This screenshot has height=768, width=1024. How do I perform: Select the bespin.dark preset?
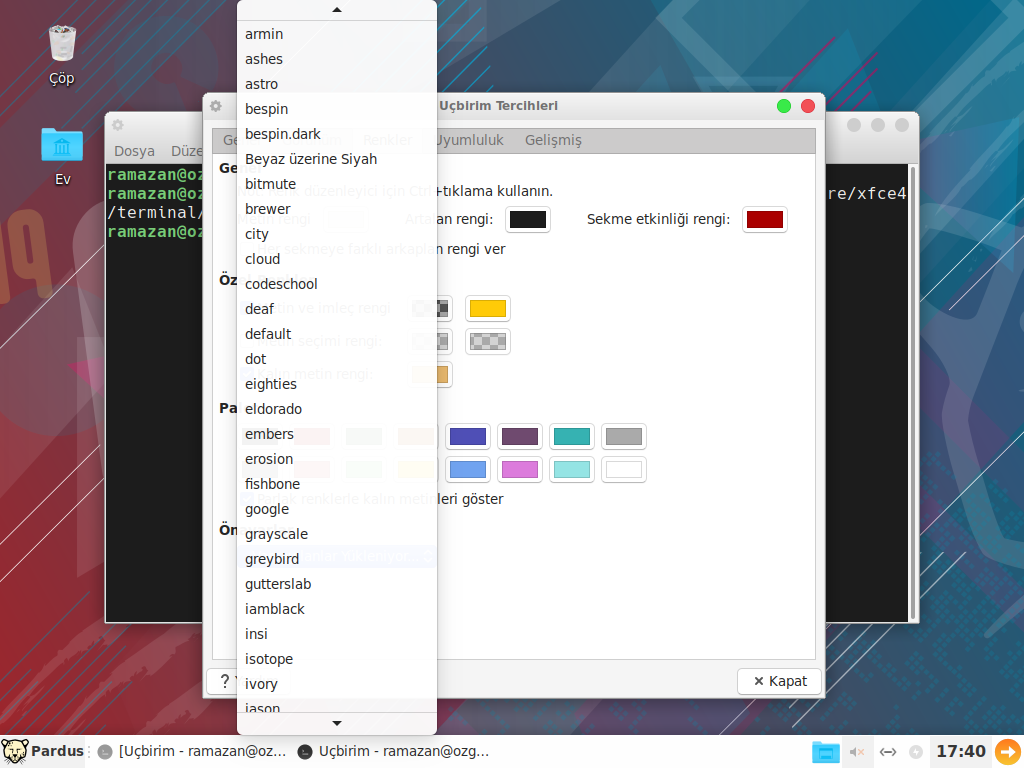[337, 134]
